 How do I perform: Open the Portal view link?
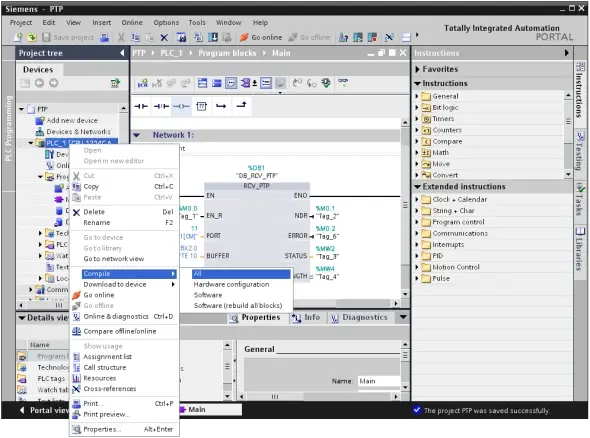click(44, 410)
